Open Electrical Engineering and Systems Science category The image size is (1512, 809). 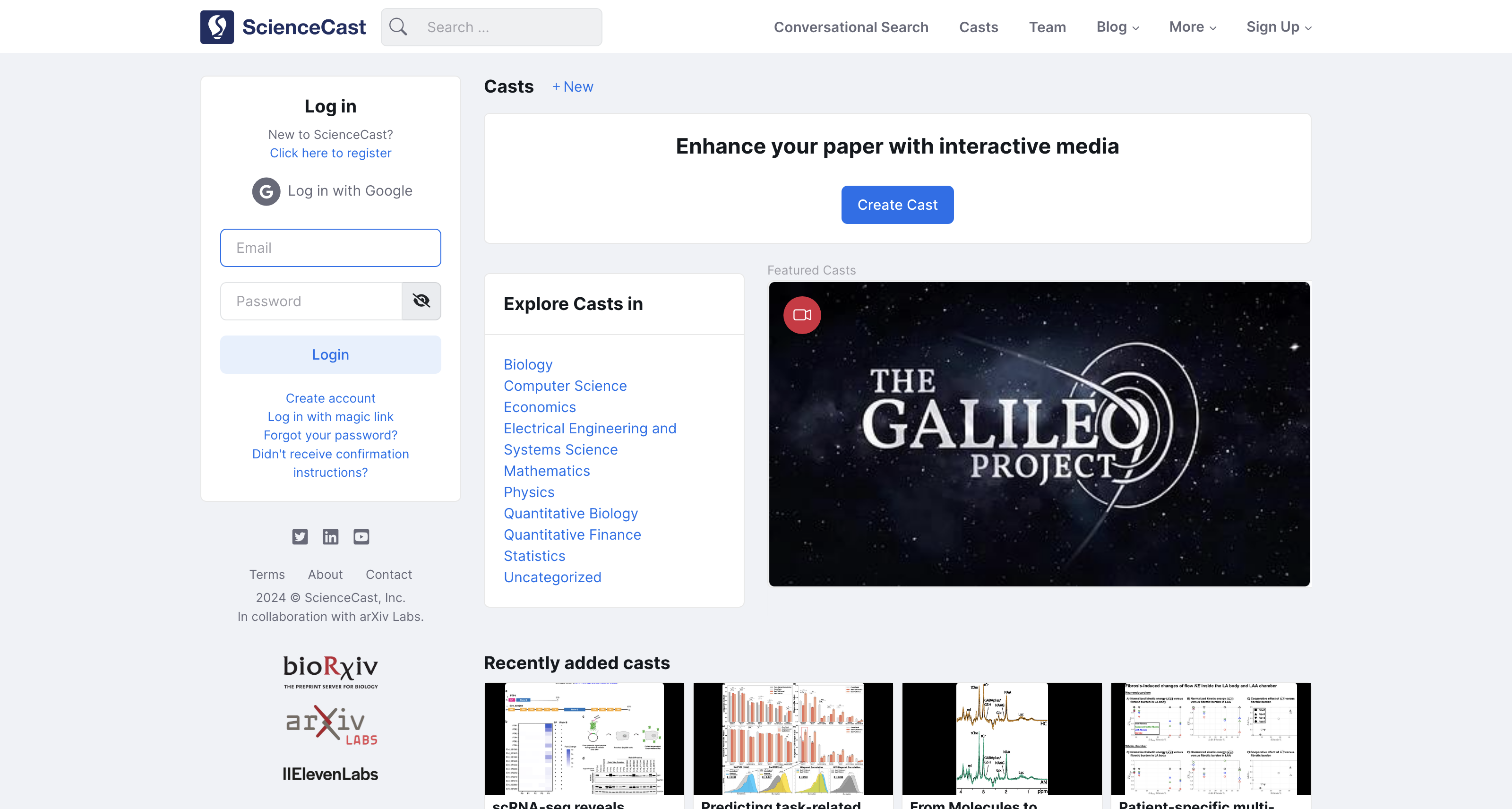[590, 439]
